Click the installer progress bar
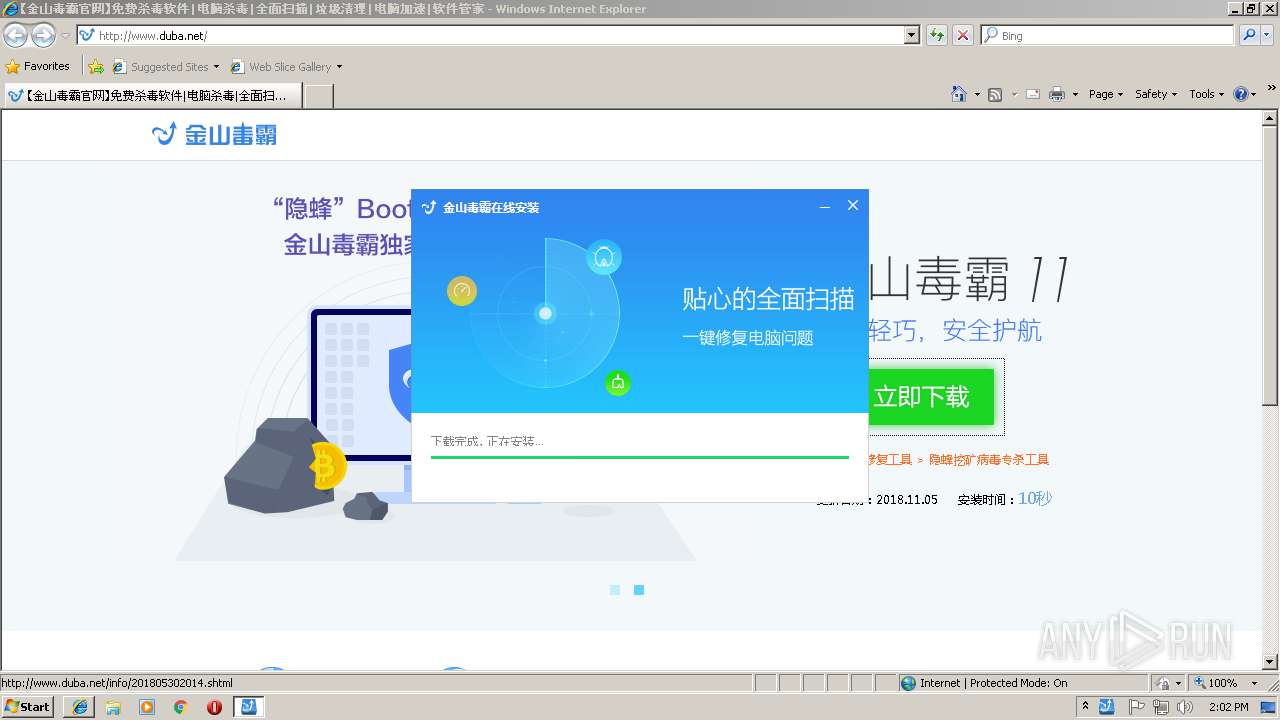 640,457
